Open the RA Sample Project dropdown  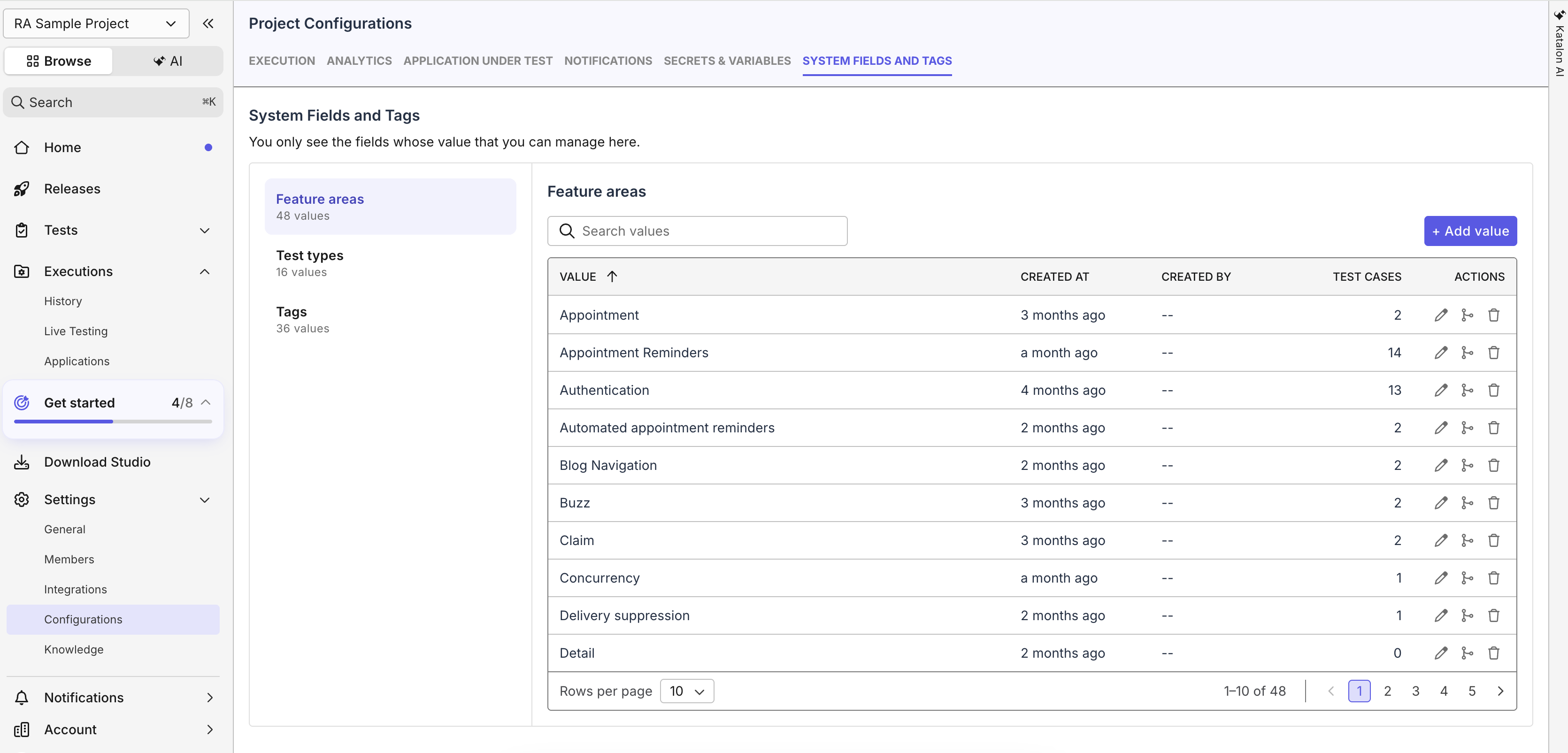click(x=96, y=23)
